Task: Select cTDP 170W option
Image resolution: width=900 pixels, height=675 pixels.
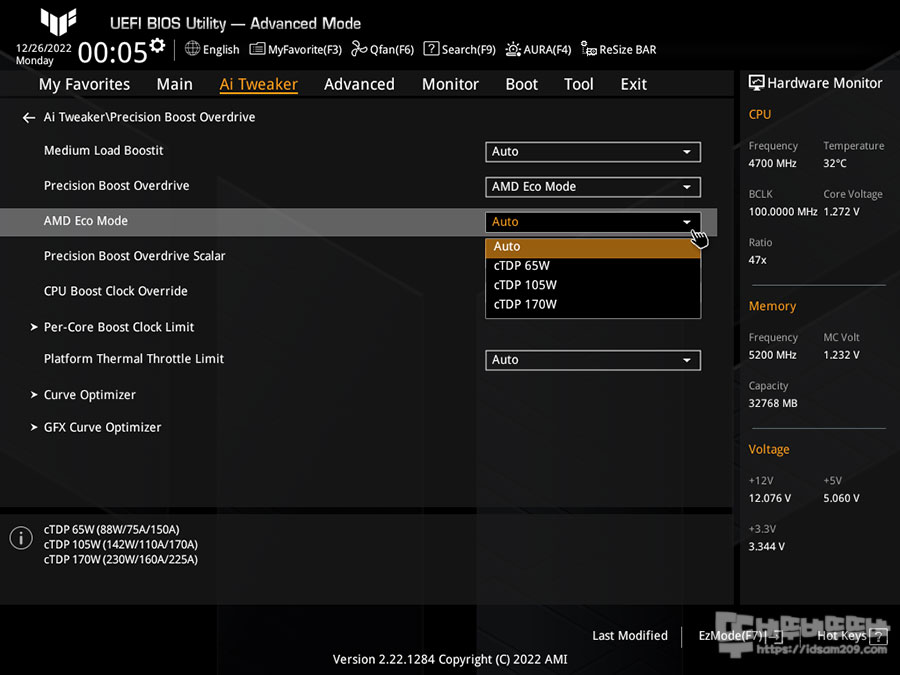Action: 593,305
